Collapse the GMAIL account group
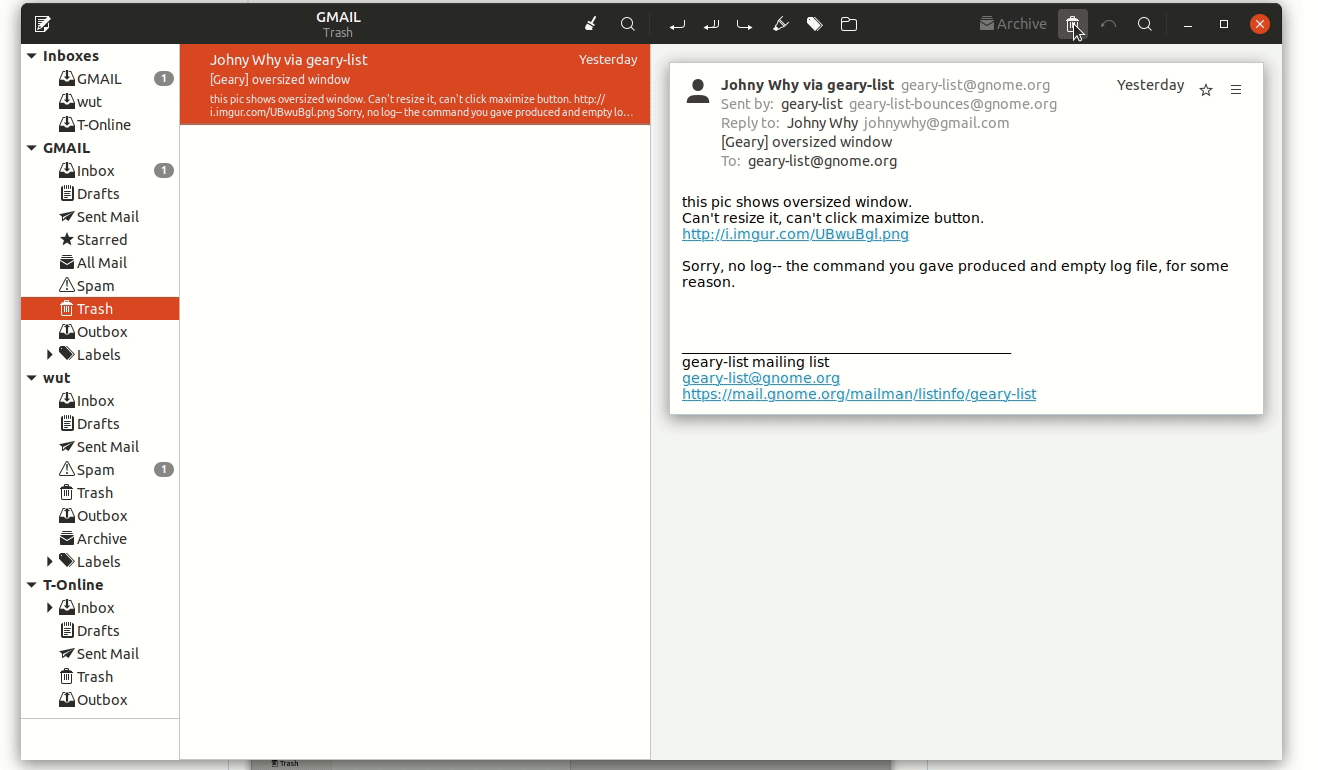The image size is (1318, 770). [x=32, y=148]
